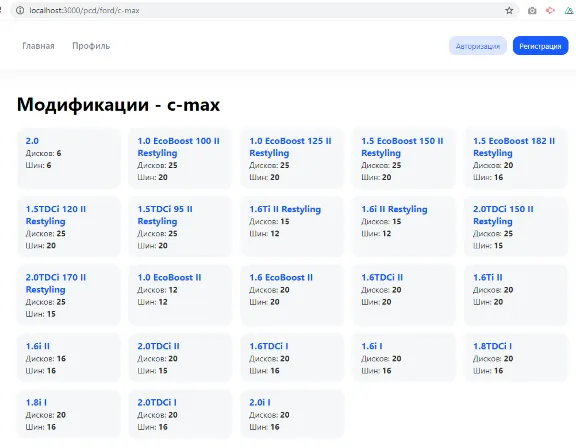Open the 1.8i I link
This screenshot has width=576, height=448.
click(36, 402)
